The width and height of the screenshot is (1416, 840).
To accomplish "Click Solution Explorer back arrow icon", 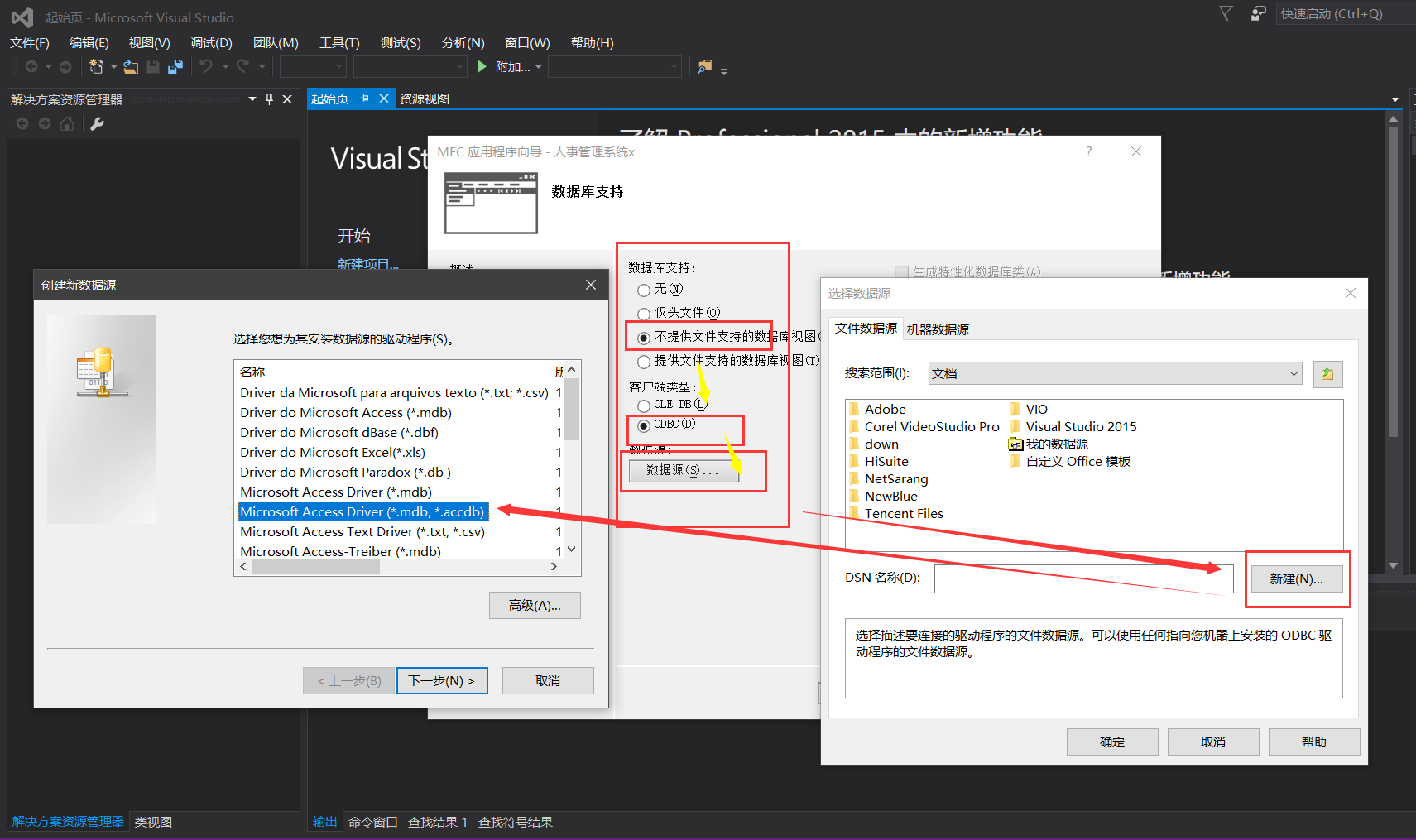I will [x=22, y=123].
